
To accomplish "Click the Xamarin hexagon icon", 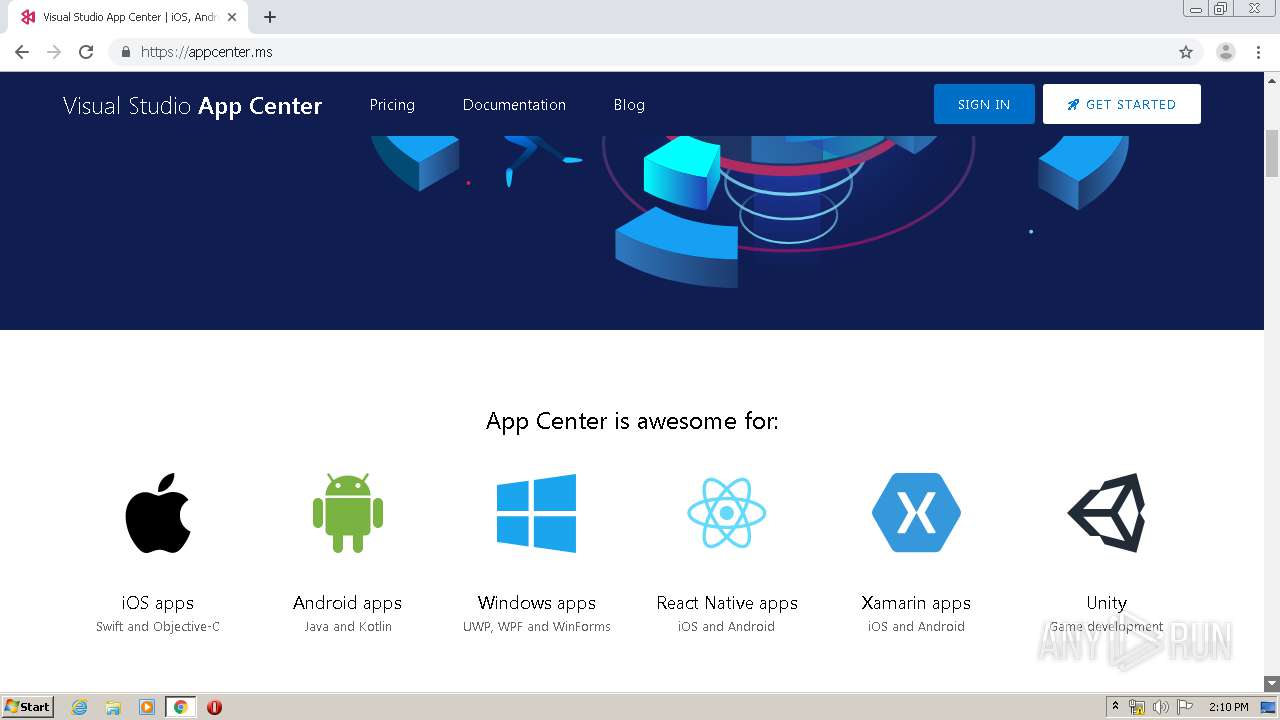I will 916,513.
